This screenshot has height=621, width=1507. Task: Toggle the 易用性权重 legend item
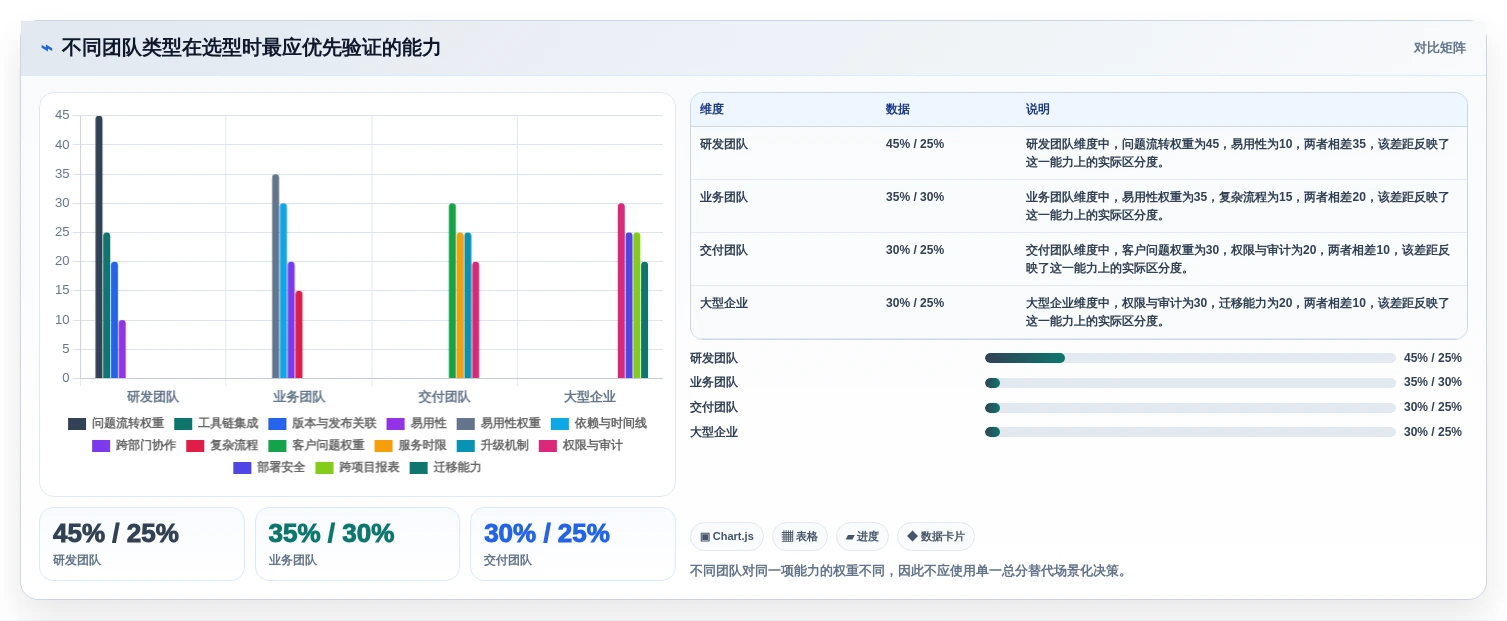[x=498, y=423]
